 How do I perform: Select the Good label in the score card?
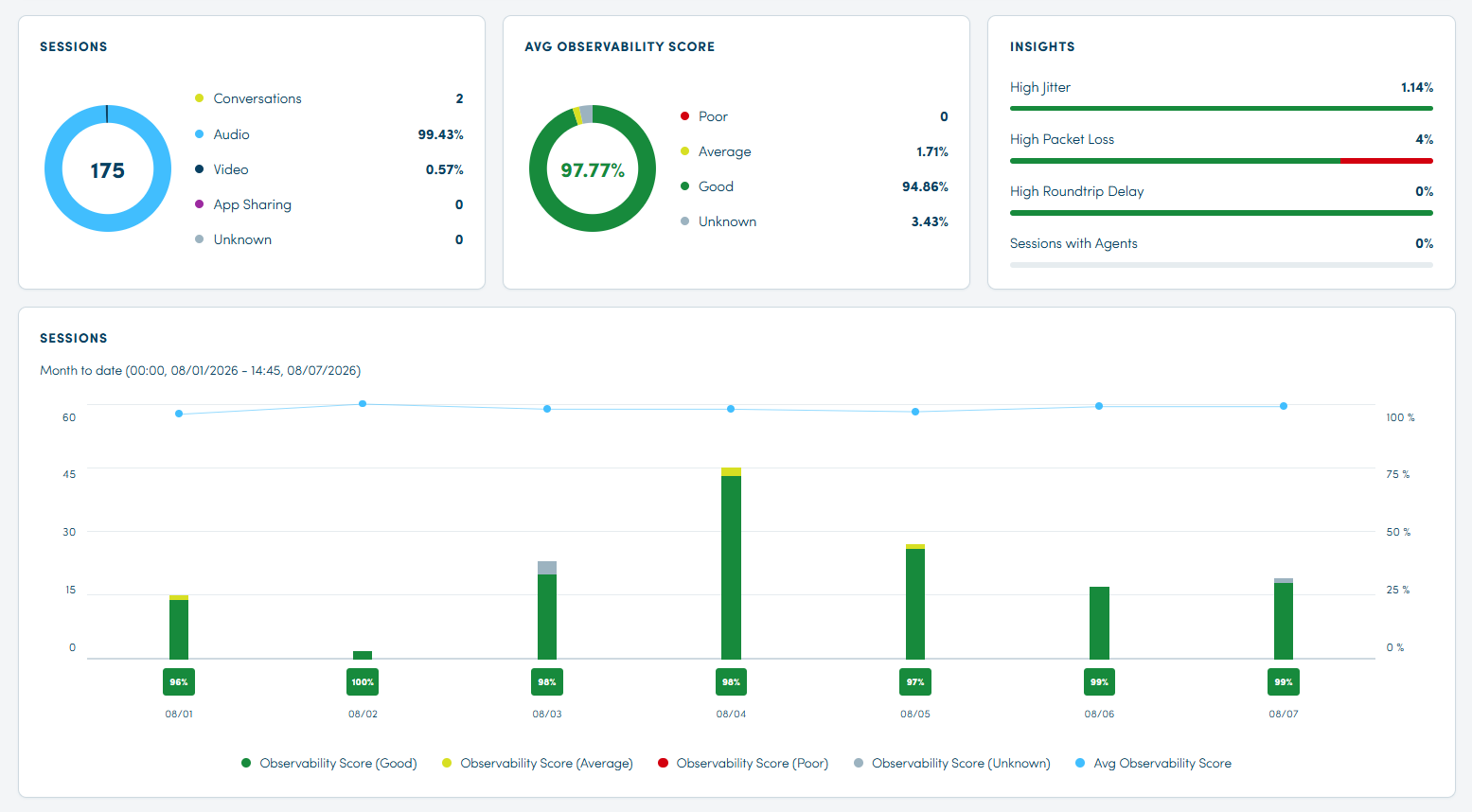pyautogui.click(x=716, y=186)
